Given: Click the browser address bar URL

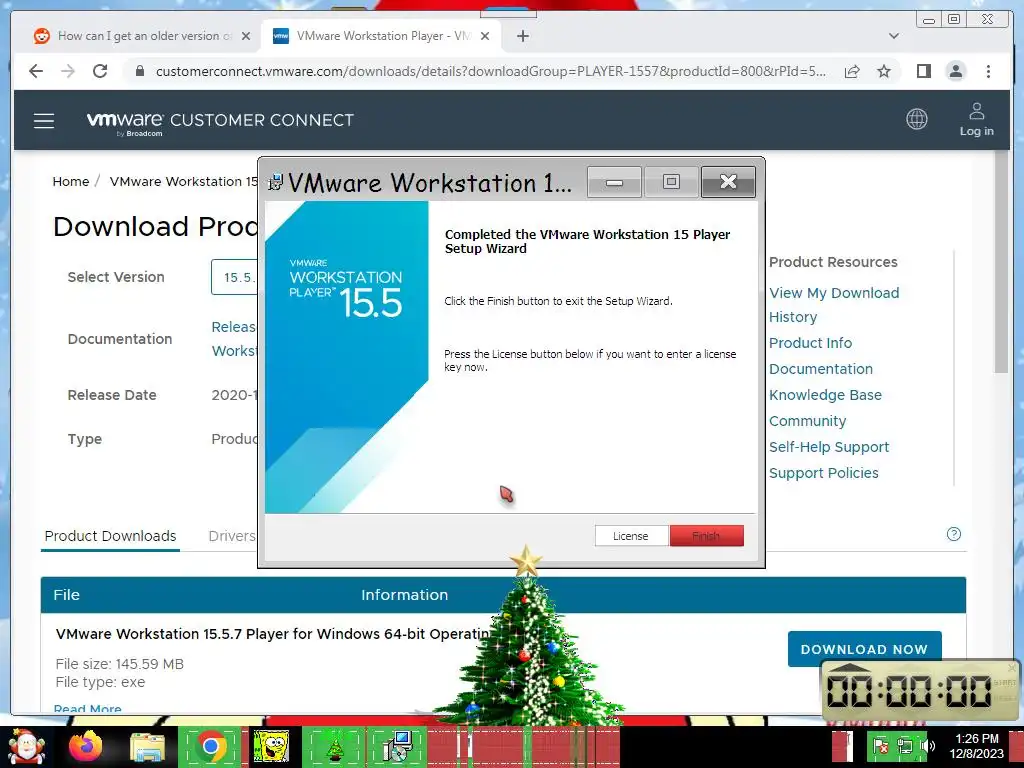Looking at the screenshot, I should point(490,71).
